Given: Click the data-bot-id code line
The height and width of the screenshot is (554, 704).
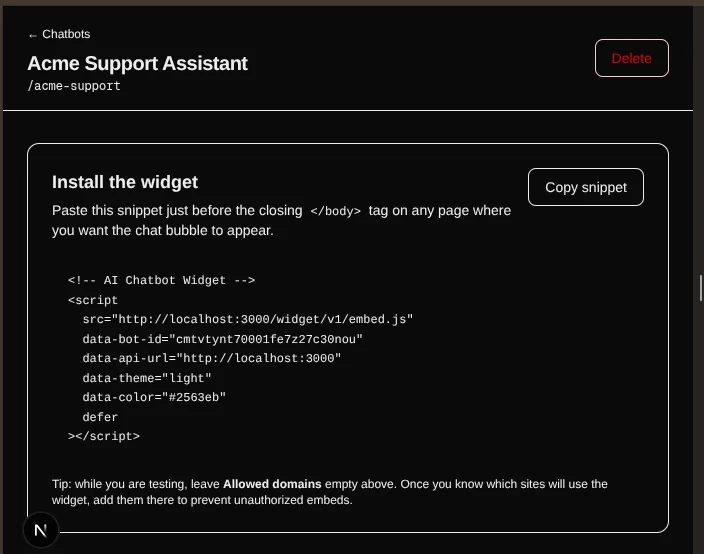Looking at the screenshot, I should 222,339.
